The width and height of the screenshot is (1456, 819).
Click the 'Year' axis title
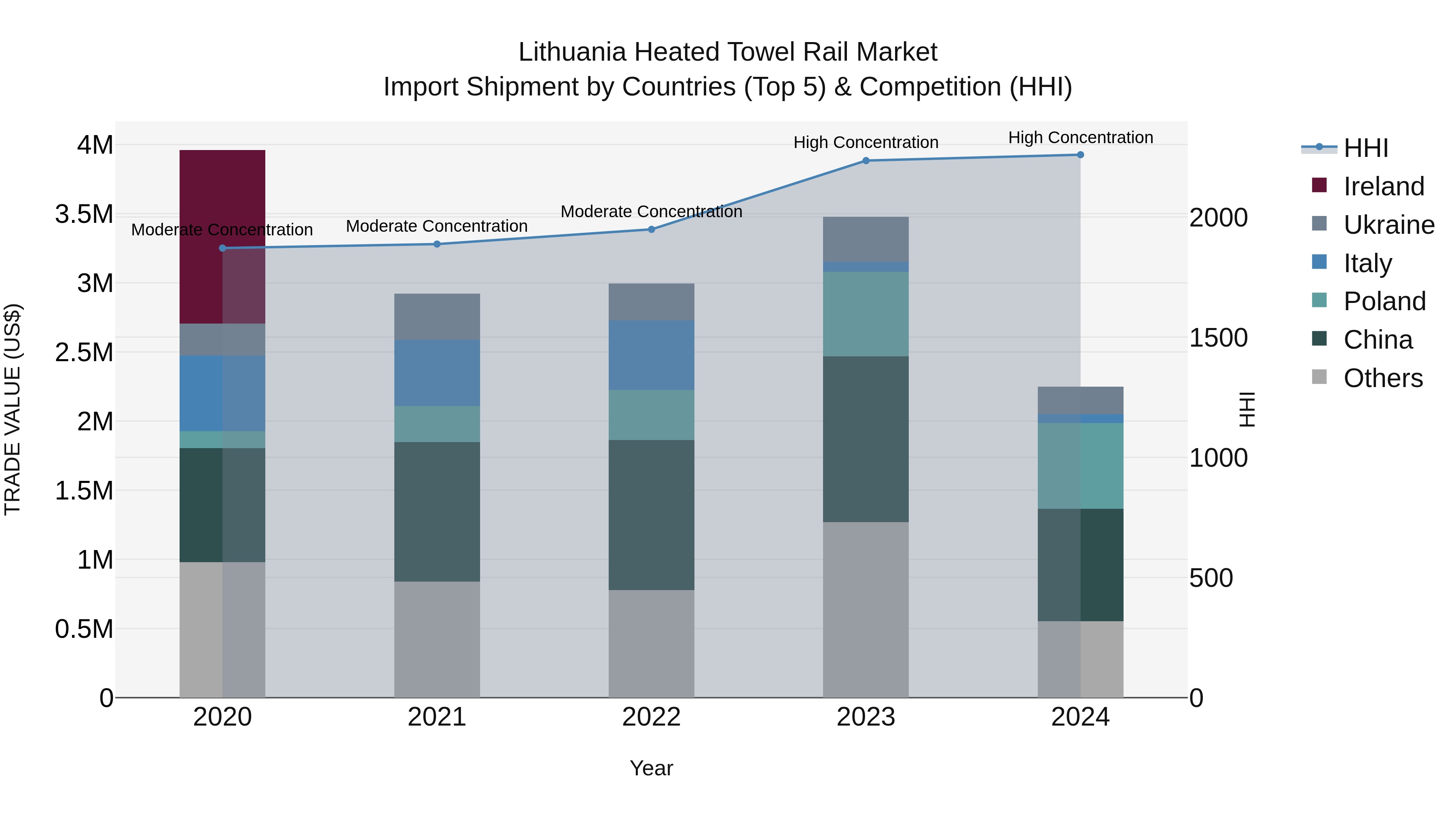click(x=651, y=768)
